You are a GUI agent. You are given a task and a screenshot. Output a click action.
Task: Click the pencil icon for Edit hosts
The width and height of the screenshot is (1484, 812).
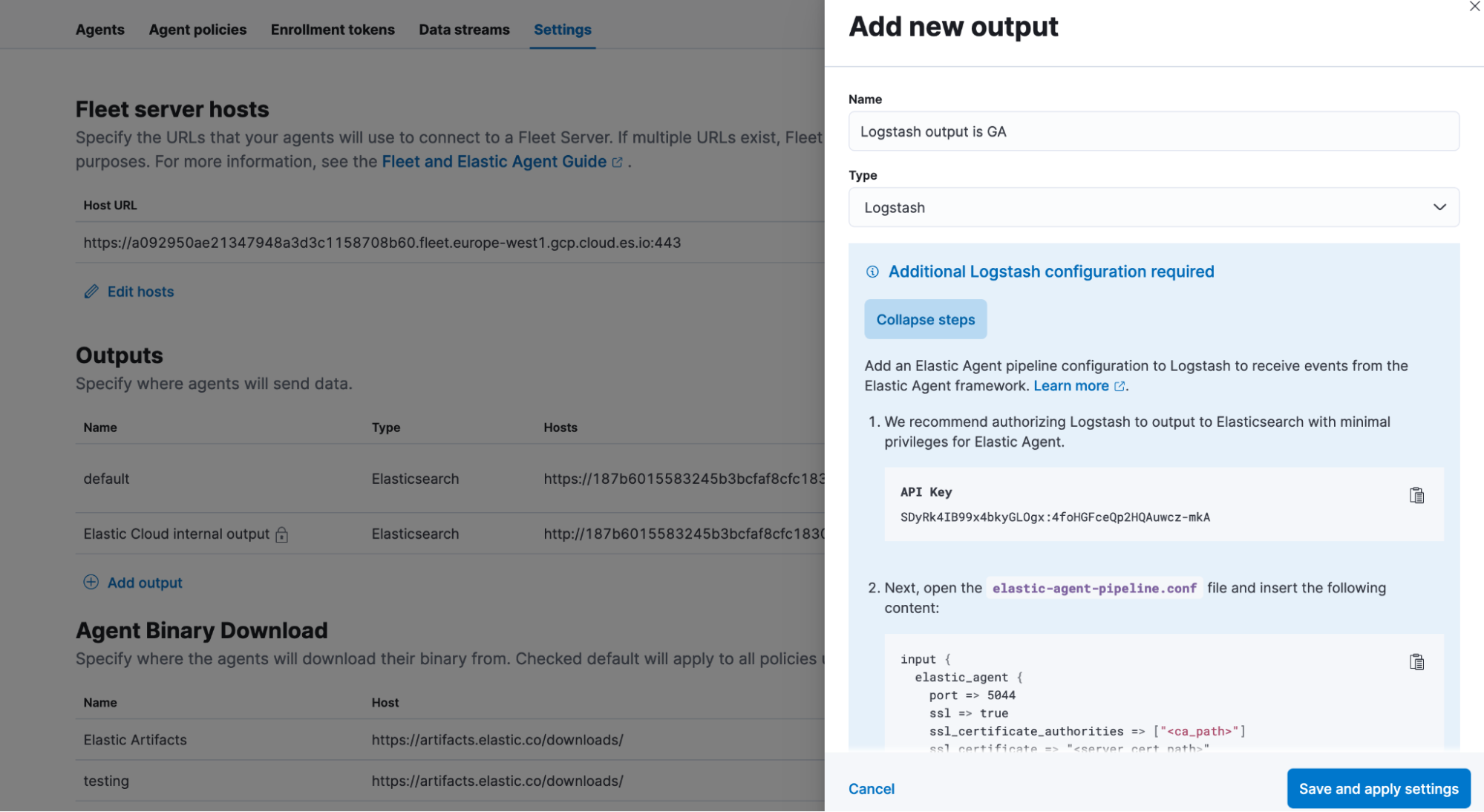(x=91, y=292)
